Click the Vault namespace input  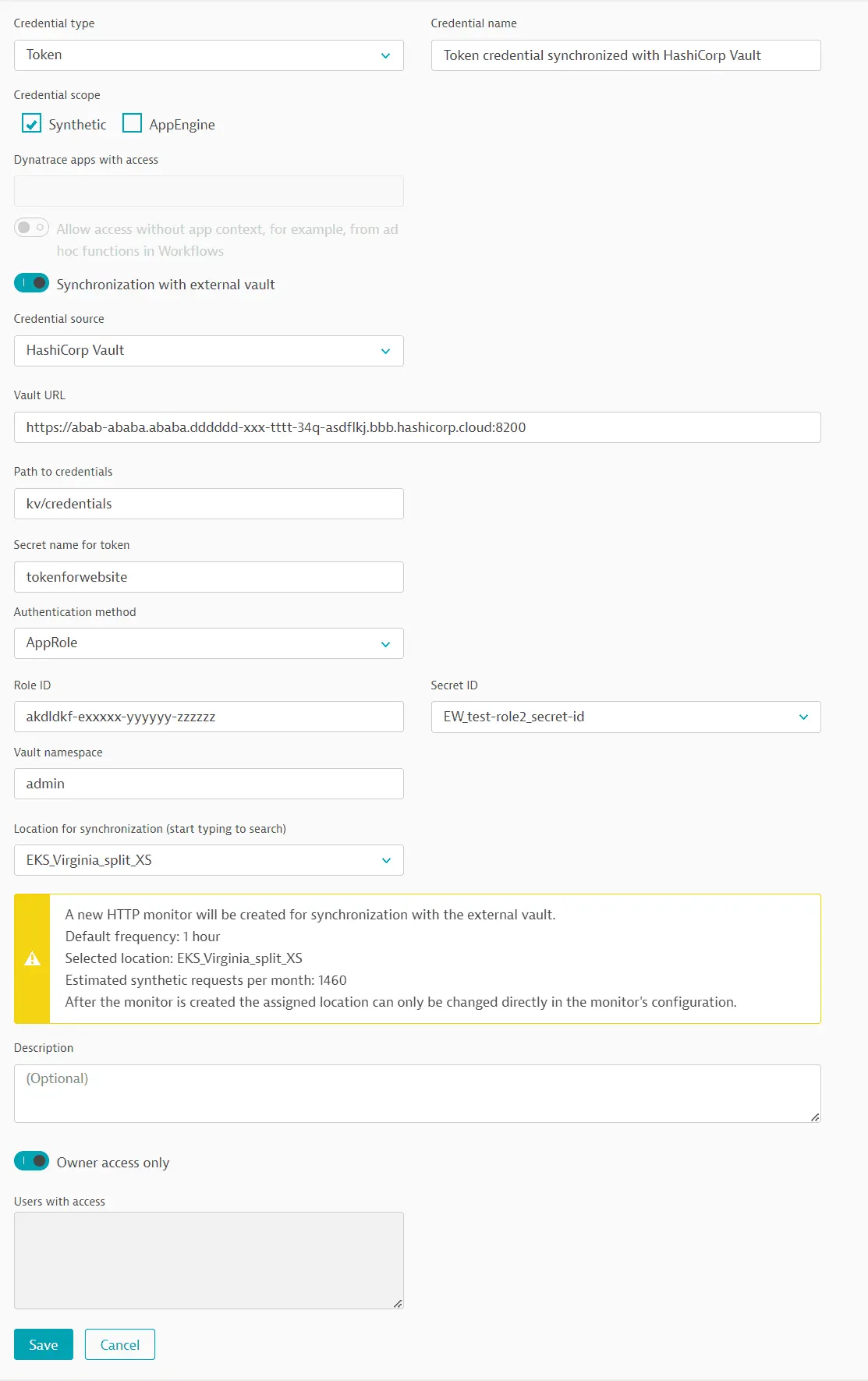[208, 784]
